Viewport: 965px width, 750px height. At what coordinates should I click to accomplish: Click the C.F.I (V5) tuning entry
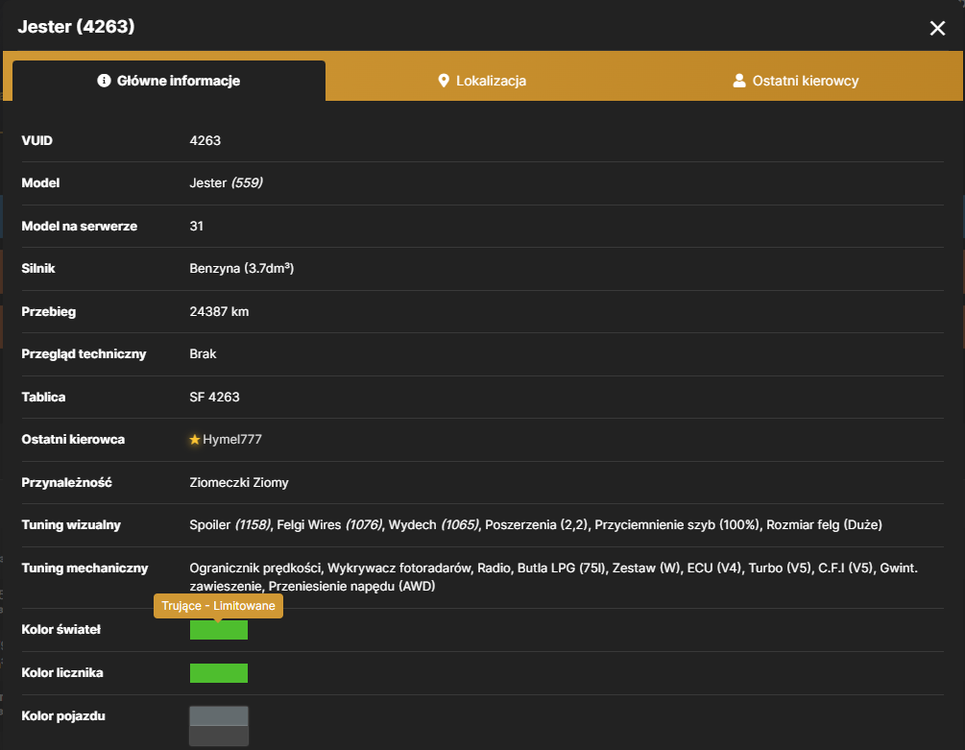(845, 568)
